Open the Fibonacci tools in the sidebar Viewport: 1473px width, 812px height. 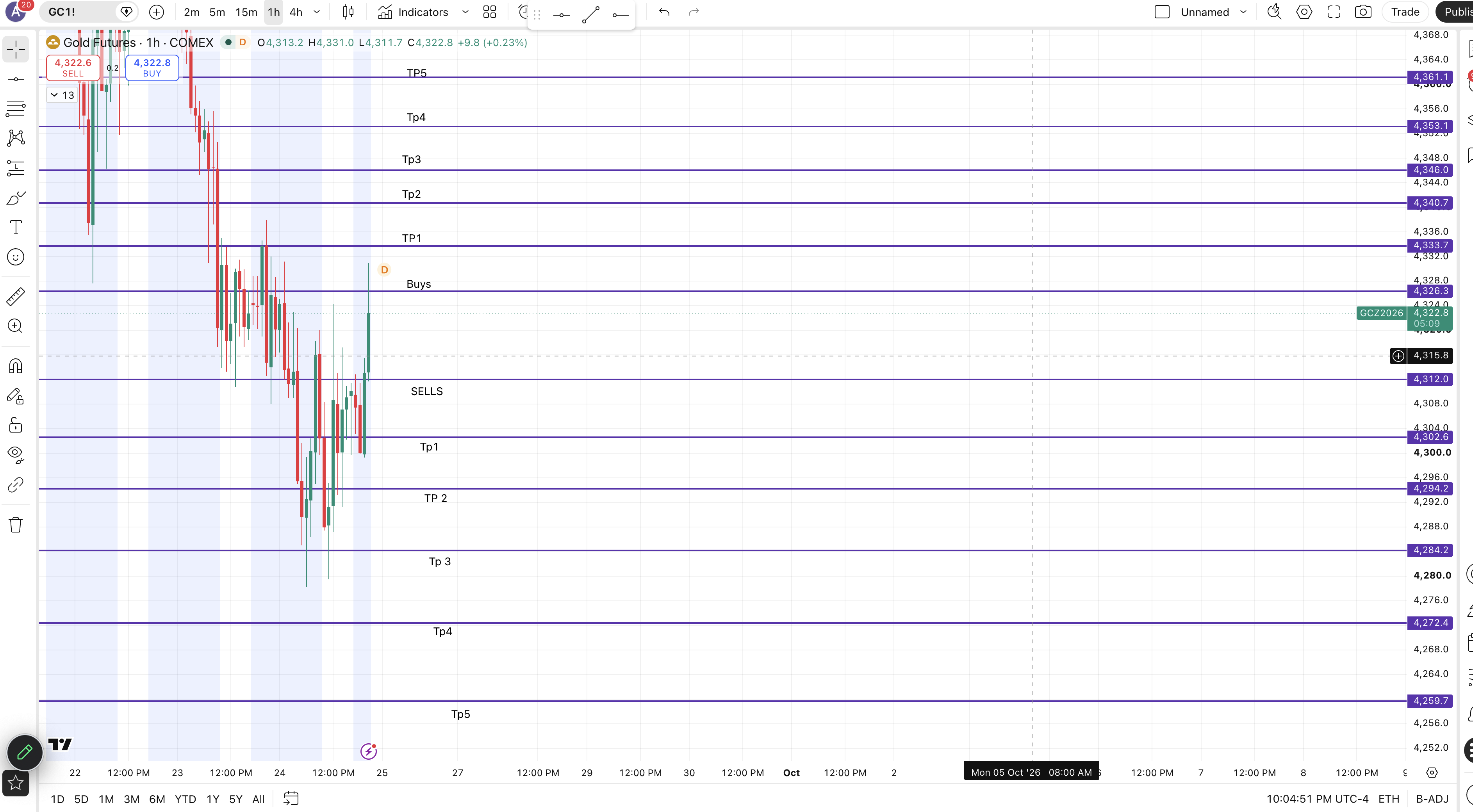pyautogui.click(x=16, y=108)
